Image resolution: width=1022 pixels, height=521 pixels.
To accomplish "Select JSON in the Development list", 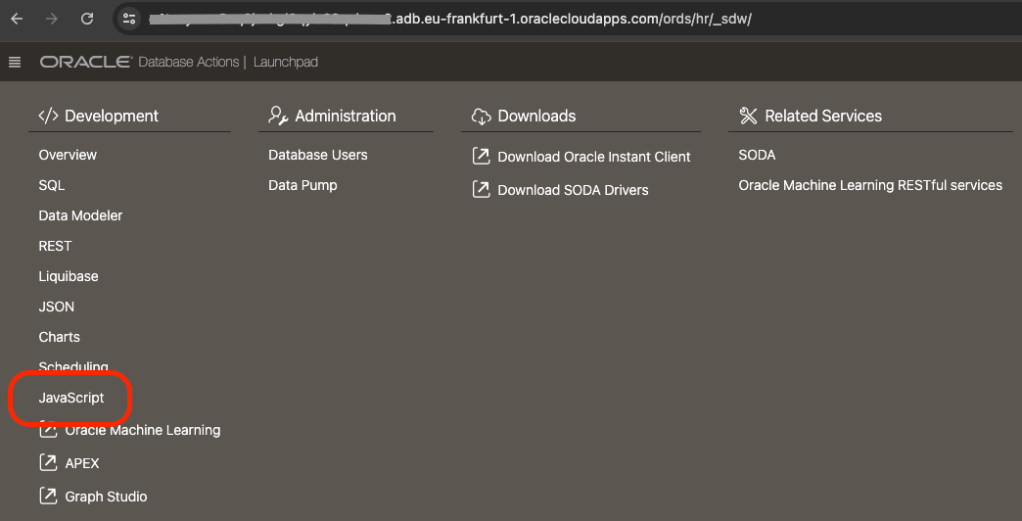I will 57,307.
